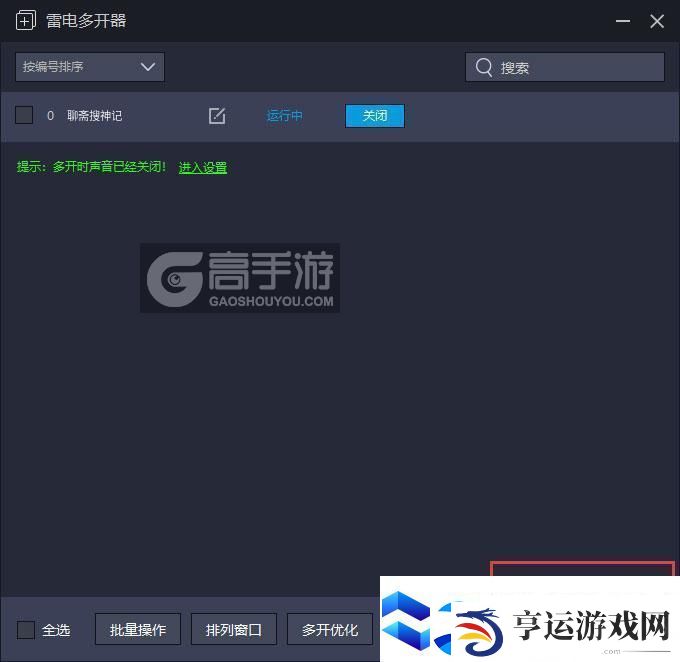Click the 关闭 button for instance 0
680x662 pixels.
(x=375, y=116)
